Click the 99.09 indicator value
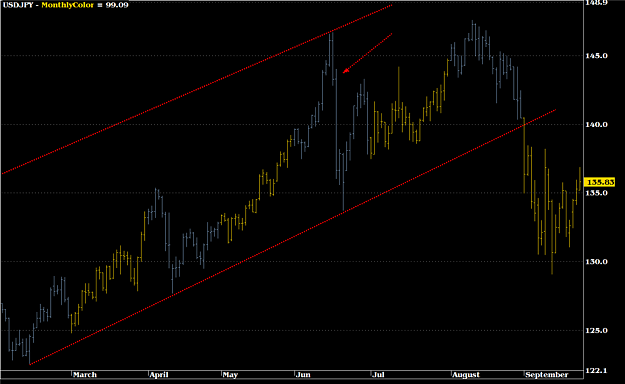Image resolution: width=625 pixels, height=384 pixels. coord(118,5)
